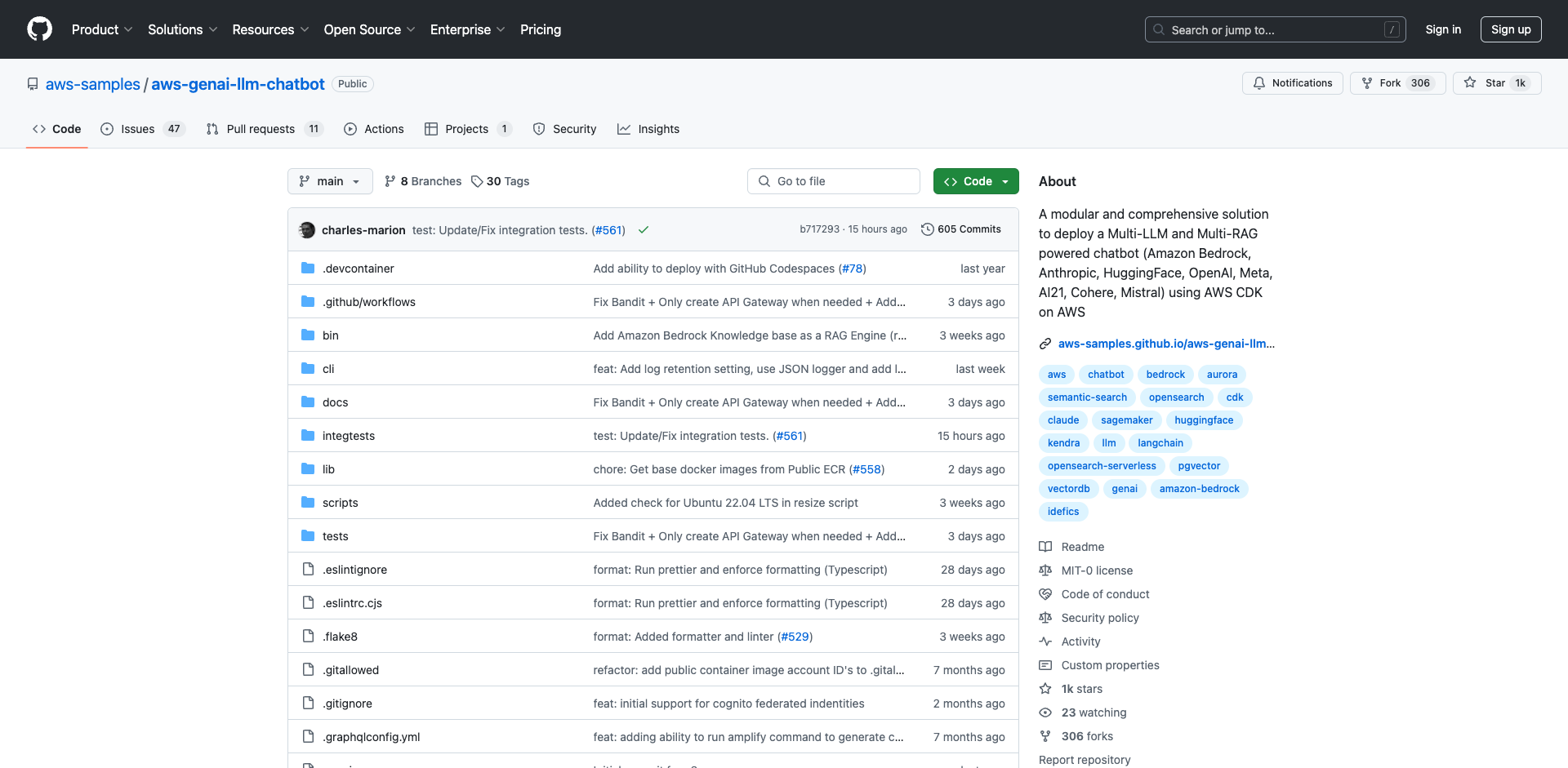Star the repository

pos(1496,82)
